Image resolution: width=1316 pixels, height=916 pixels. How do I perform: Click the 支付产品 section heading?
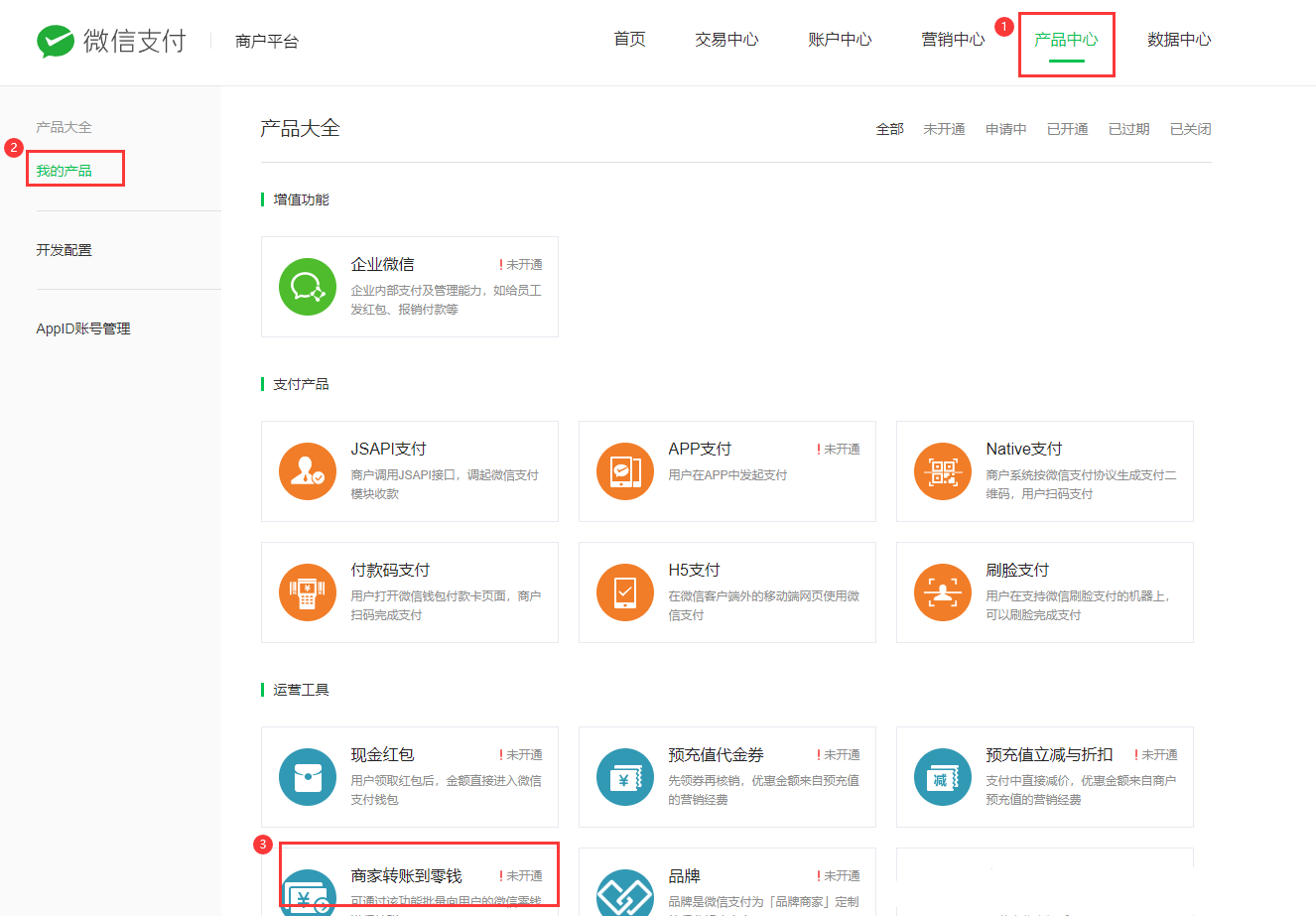pos(302,384)
